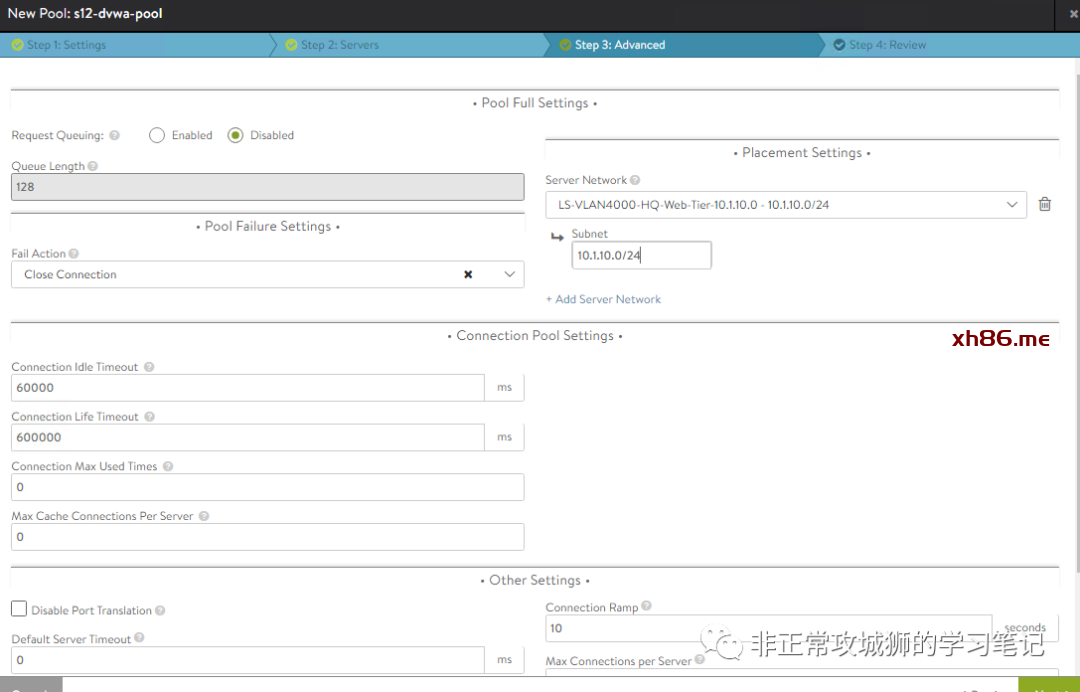This screenshot has height=692, width=1080.
Task: Click help icon next to Connection Ramp
Action: (x=646, y=607)
